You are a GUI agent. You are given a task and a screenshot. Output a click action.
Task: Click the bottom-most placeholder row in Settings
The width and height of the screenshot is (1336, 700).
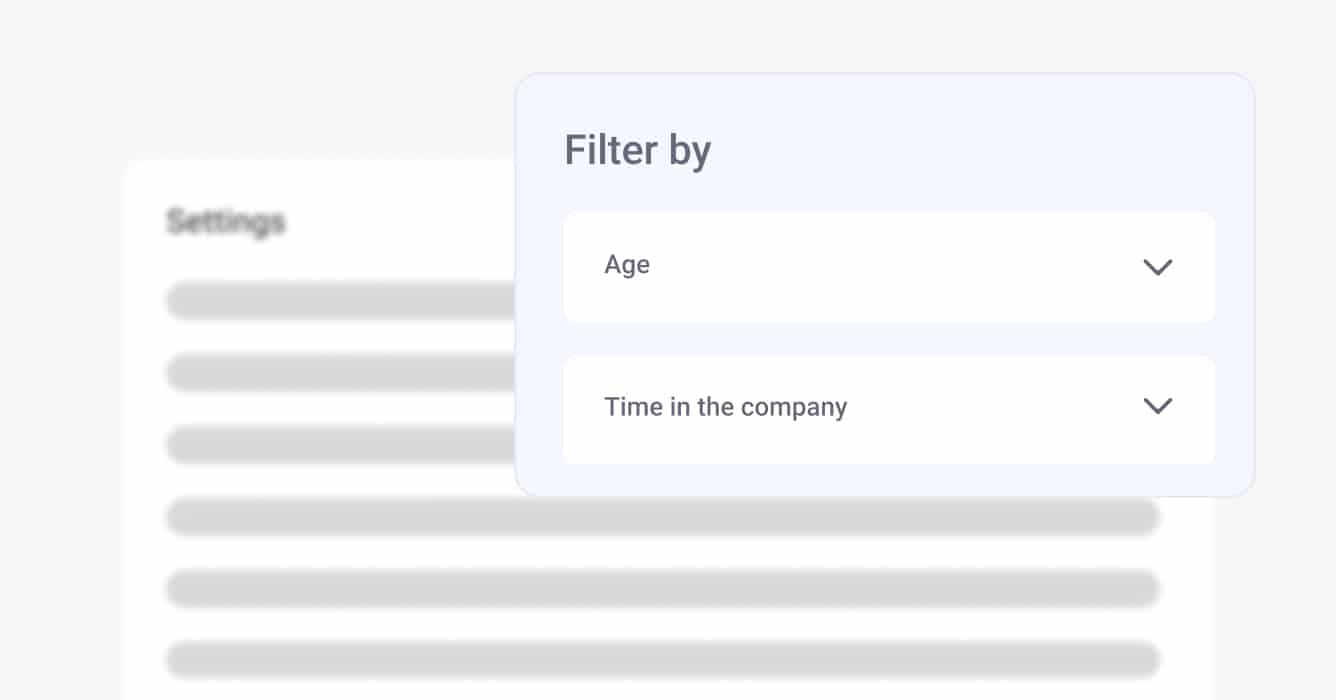[662, 660]
